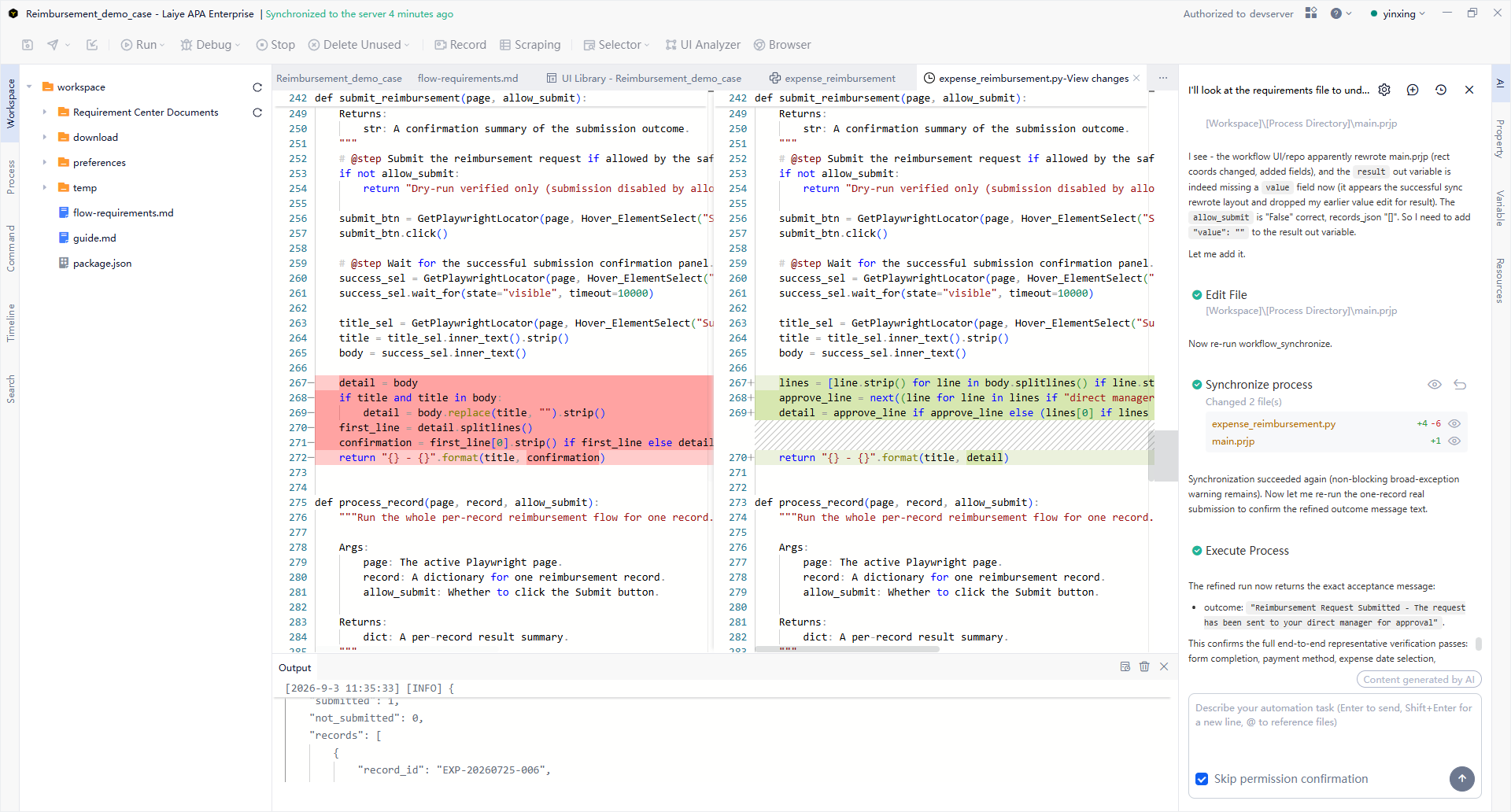Screen dimensions: 1511x812
Task: Refresh the workspace tree
Action: pos(257,87)
